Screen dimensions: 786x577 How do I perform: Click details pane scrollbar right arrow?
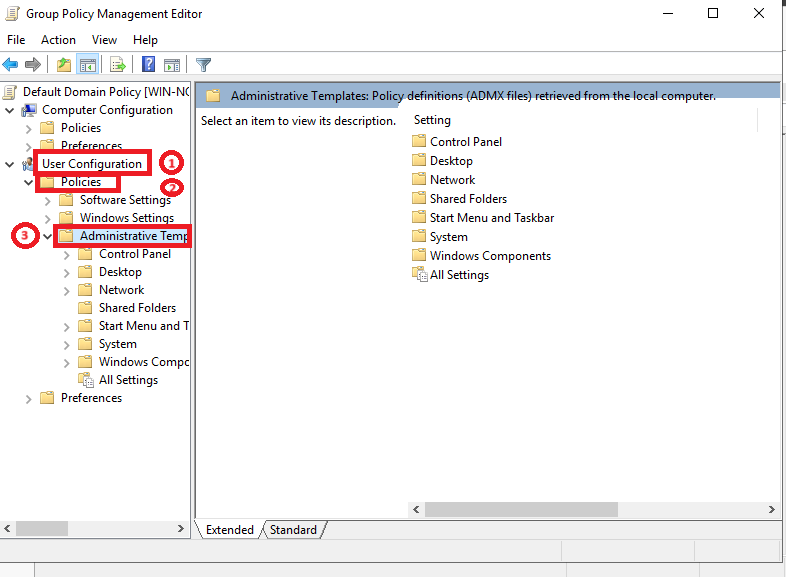click(x=771, y=509)
